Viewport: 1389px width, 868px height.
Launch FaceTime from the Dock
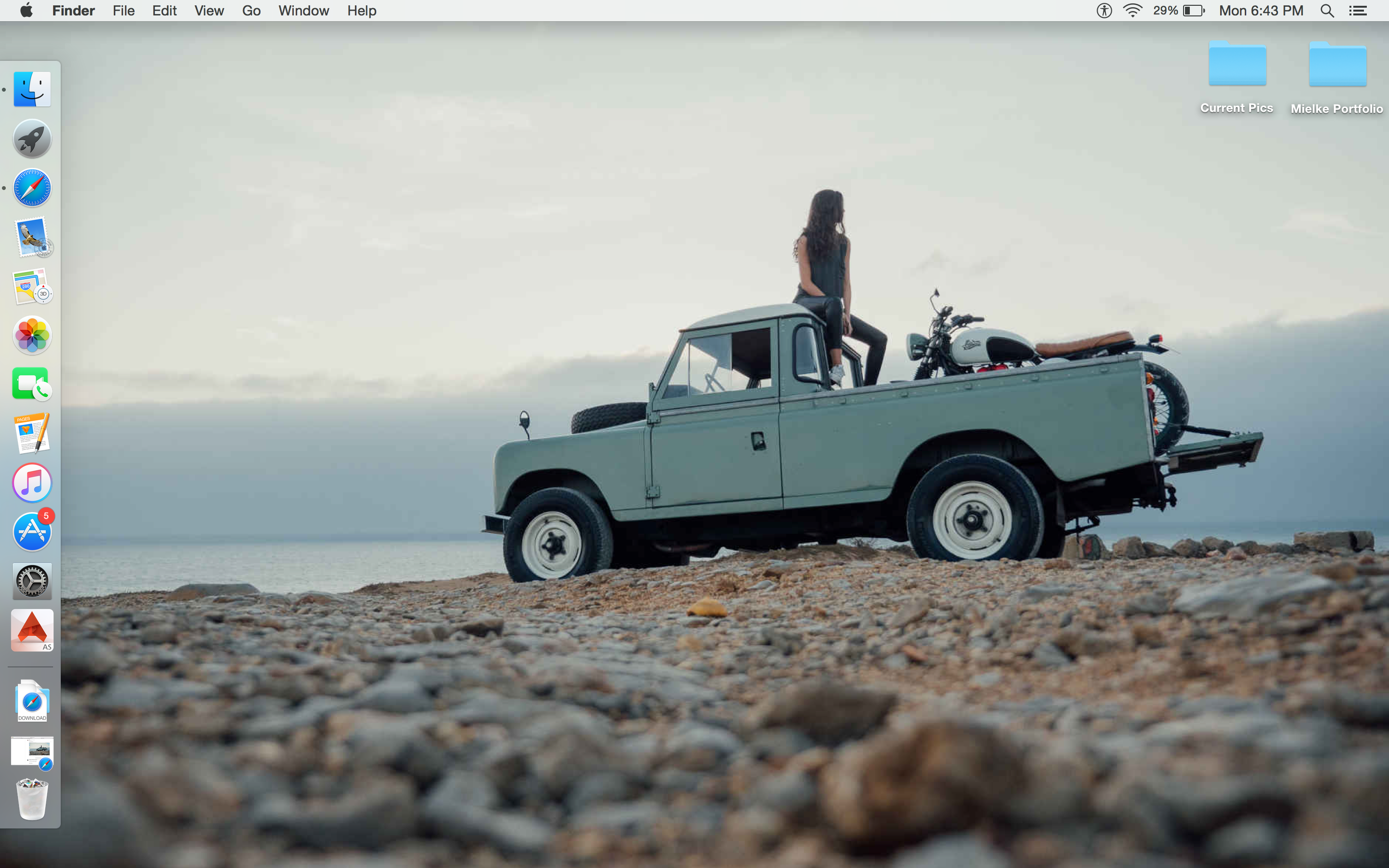click(x=32, y=384)
